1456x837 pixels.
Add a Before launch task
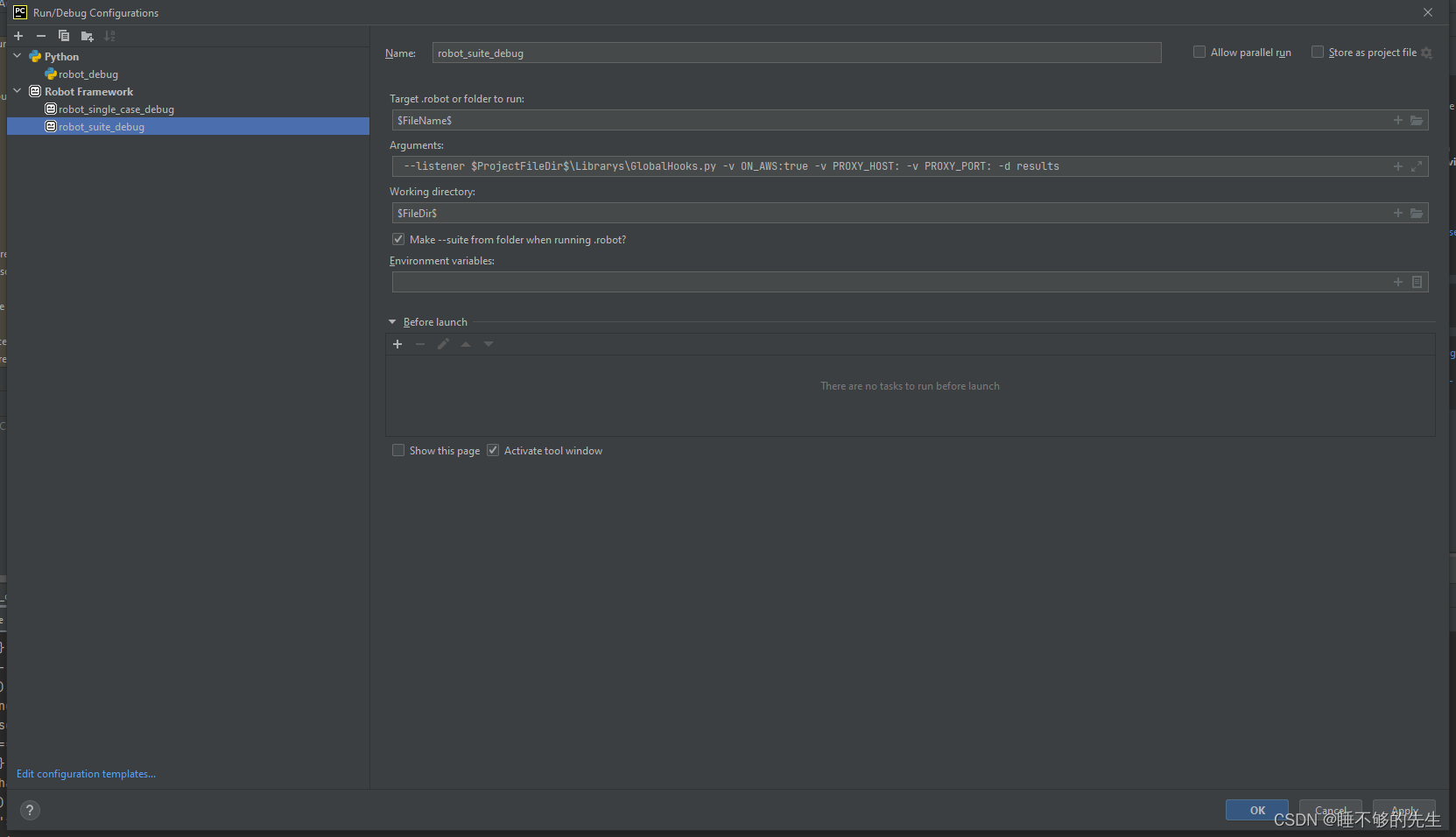(x=398, y=343)
